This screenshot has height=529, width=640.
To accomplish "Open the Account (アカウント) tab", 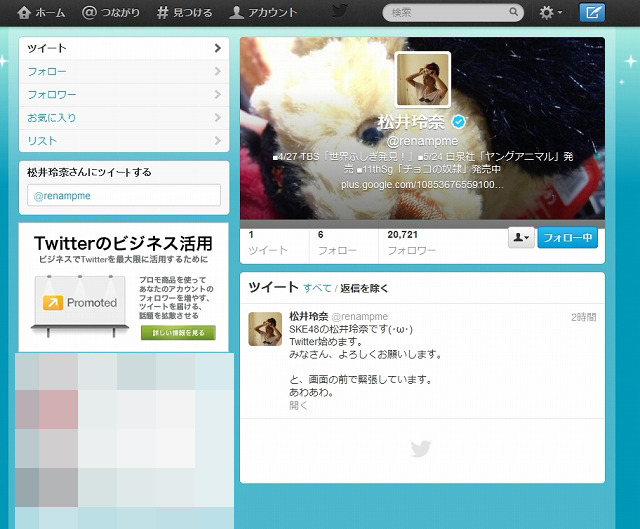I will coord(263,13).
